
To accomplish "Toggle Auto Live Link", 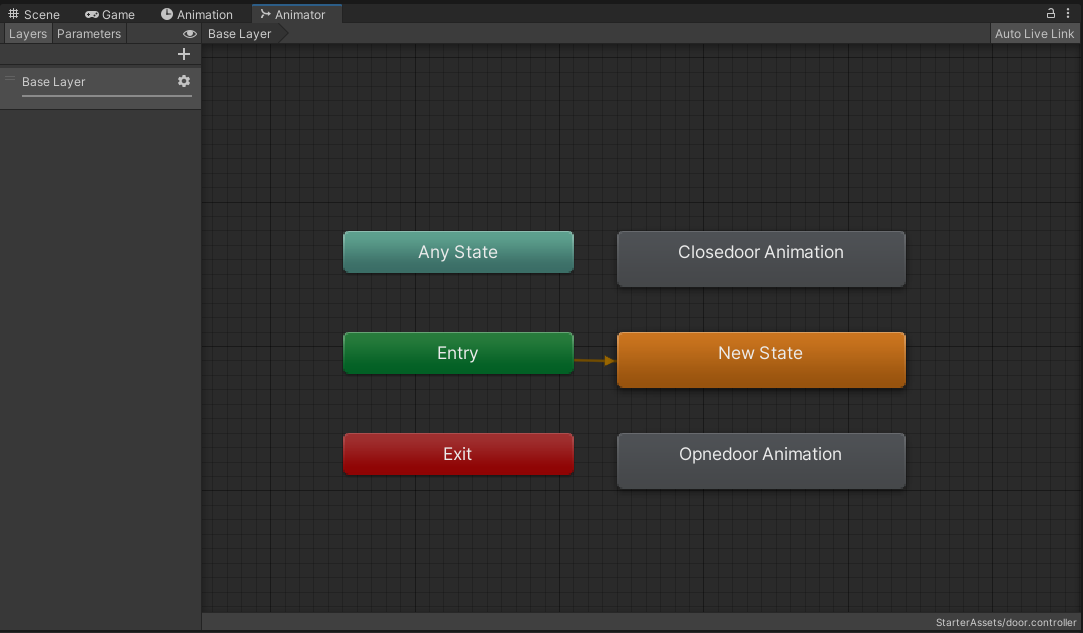I will (x=1034, y=34).
